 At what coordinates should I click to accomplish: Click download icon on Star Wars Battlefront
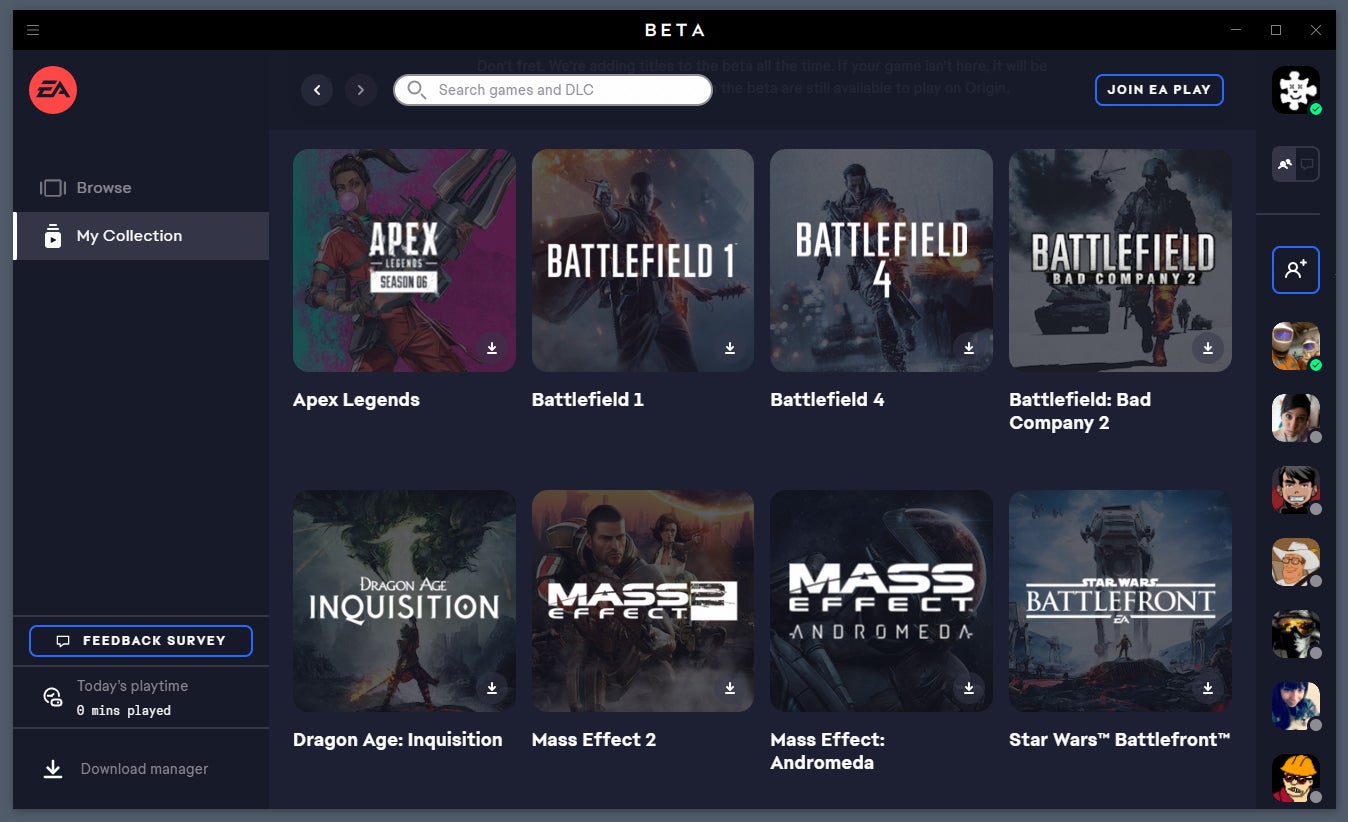[1207, 688]
